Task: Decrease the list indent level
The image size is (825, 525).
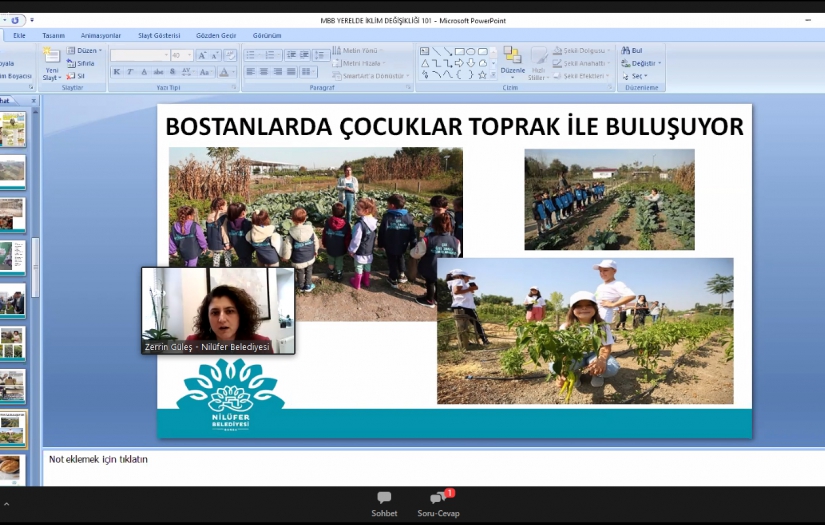Action: 291,55
